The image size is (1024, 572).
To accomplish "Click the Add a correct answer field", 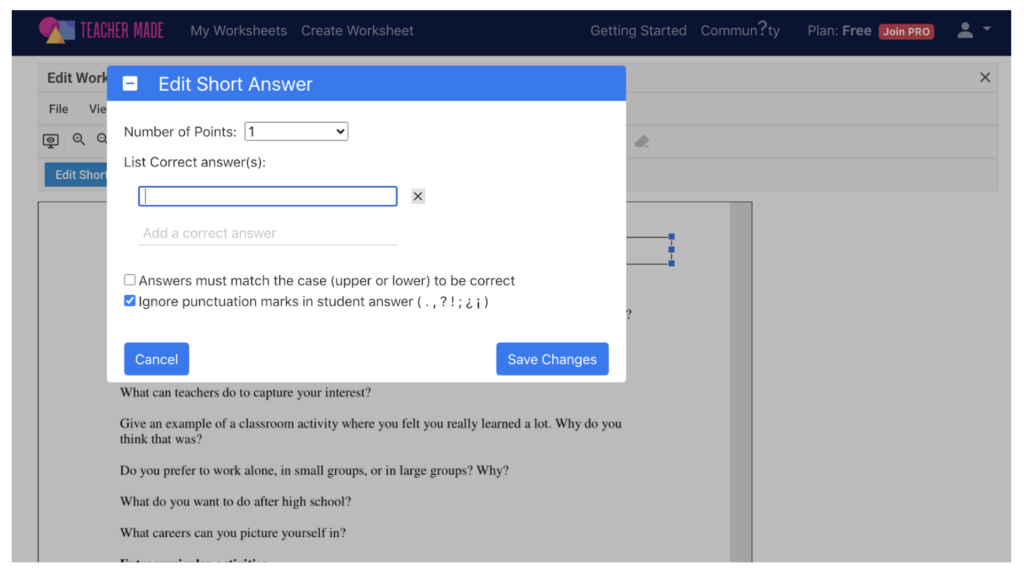I will click(268, 233).
